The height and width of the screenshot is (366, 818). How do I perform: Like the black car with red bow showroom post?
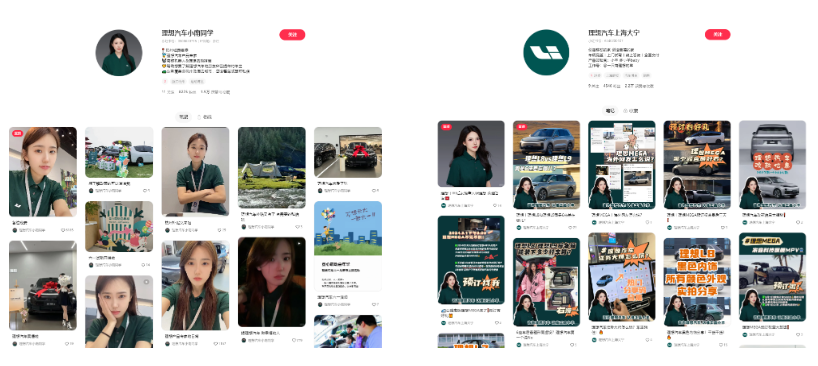click(x=375, y=191)
